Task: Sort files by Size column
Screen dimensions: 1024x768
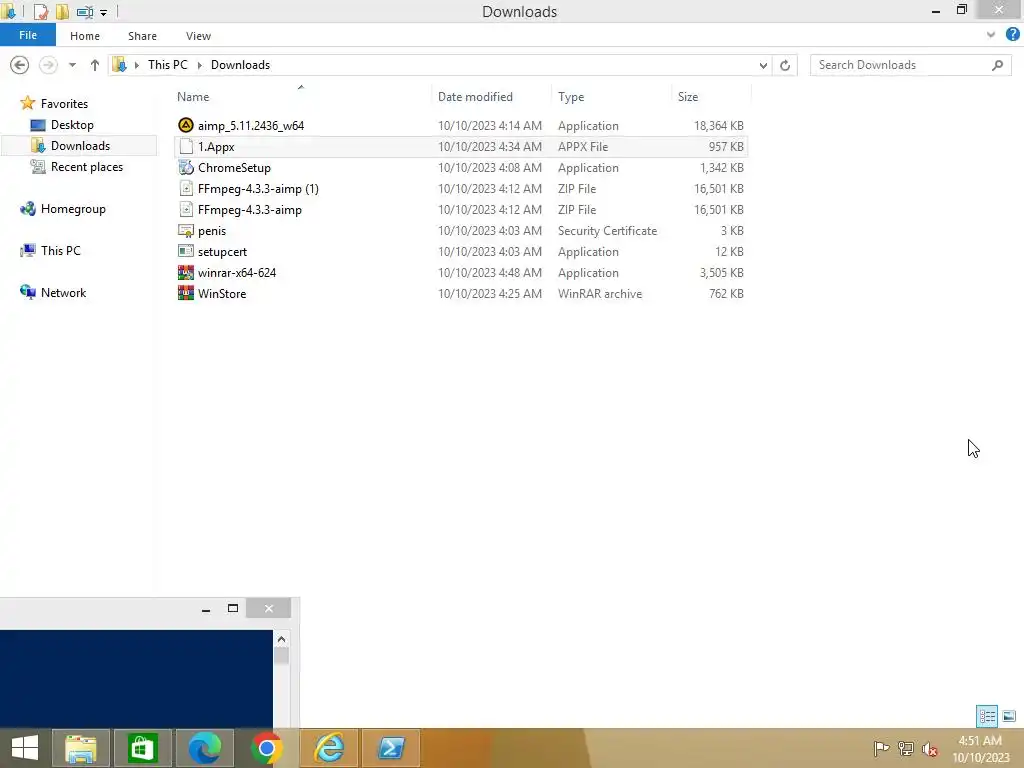Action: click(688, 97)
